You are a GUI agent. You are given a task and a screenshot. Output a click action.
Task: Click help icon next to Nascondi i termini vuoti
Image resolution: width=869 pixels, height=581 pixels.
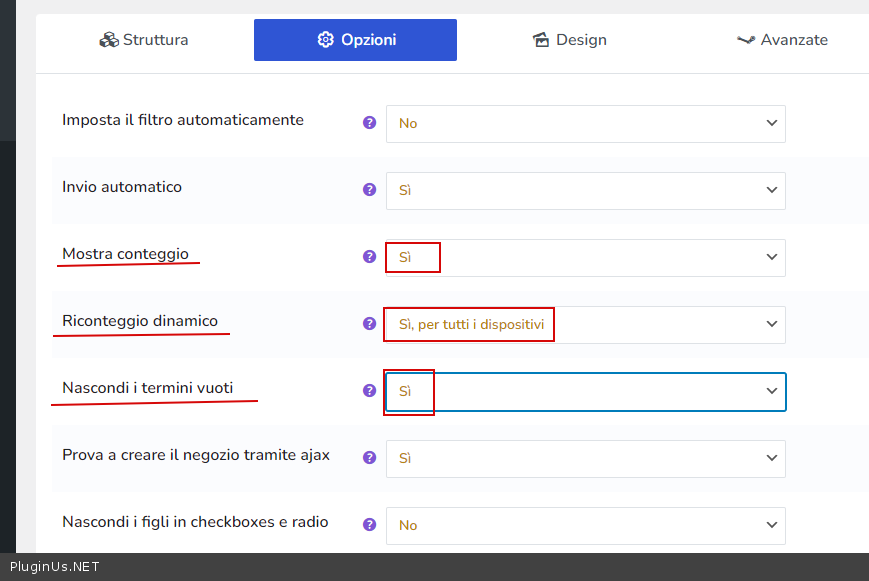369,390
